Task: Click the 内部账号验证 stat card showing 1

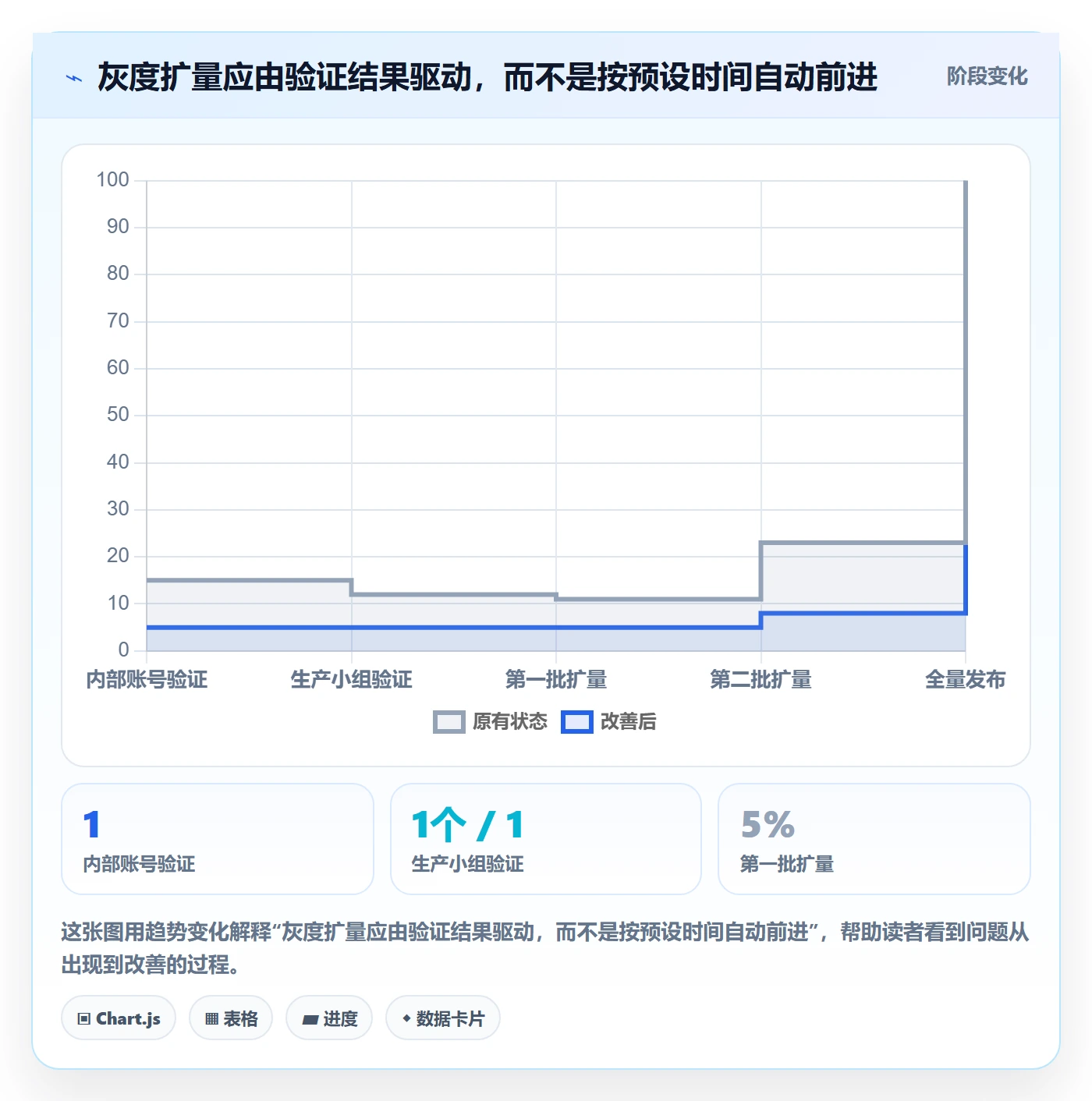Action: 218,839
